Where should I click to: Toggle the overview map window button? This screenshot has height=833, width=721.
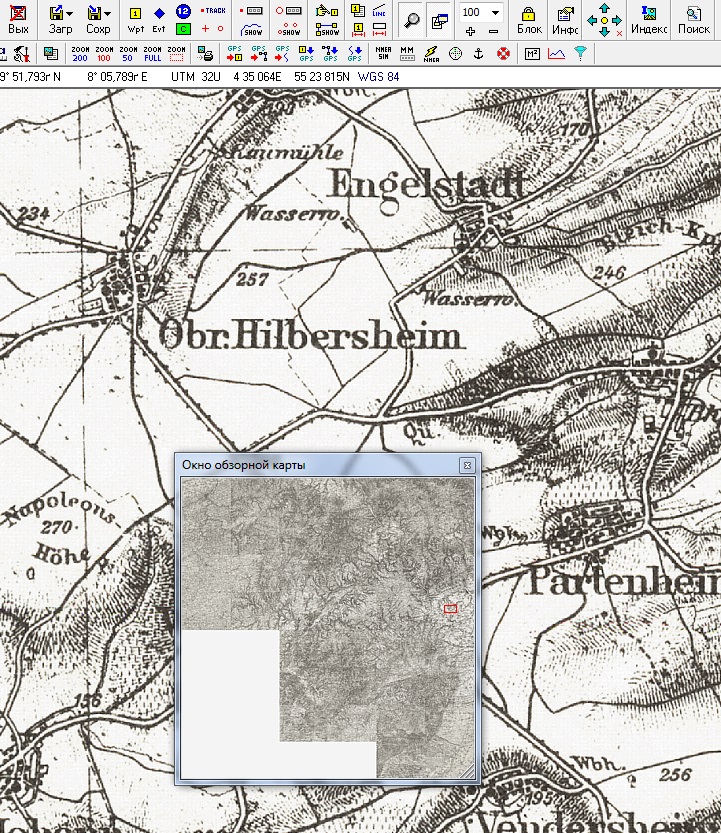(x=438, y=18)
